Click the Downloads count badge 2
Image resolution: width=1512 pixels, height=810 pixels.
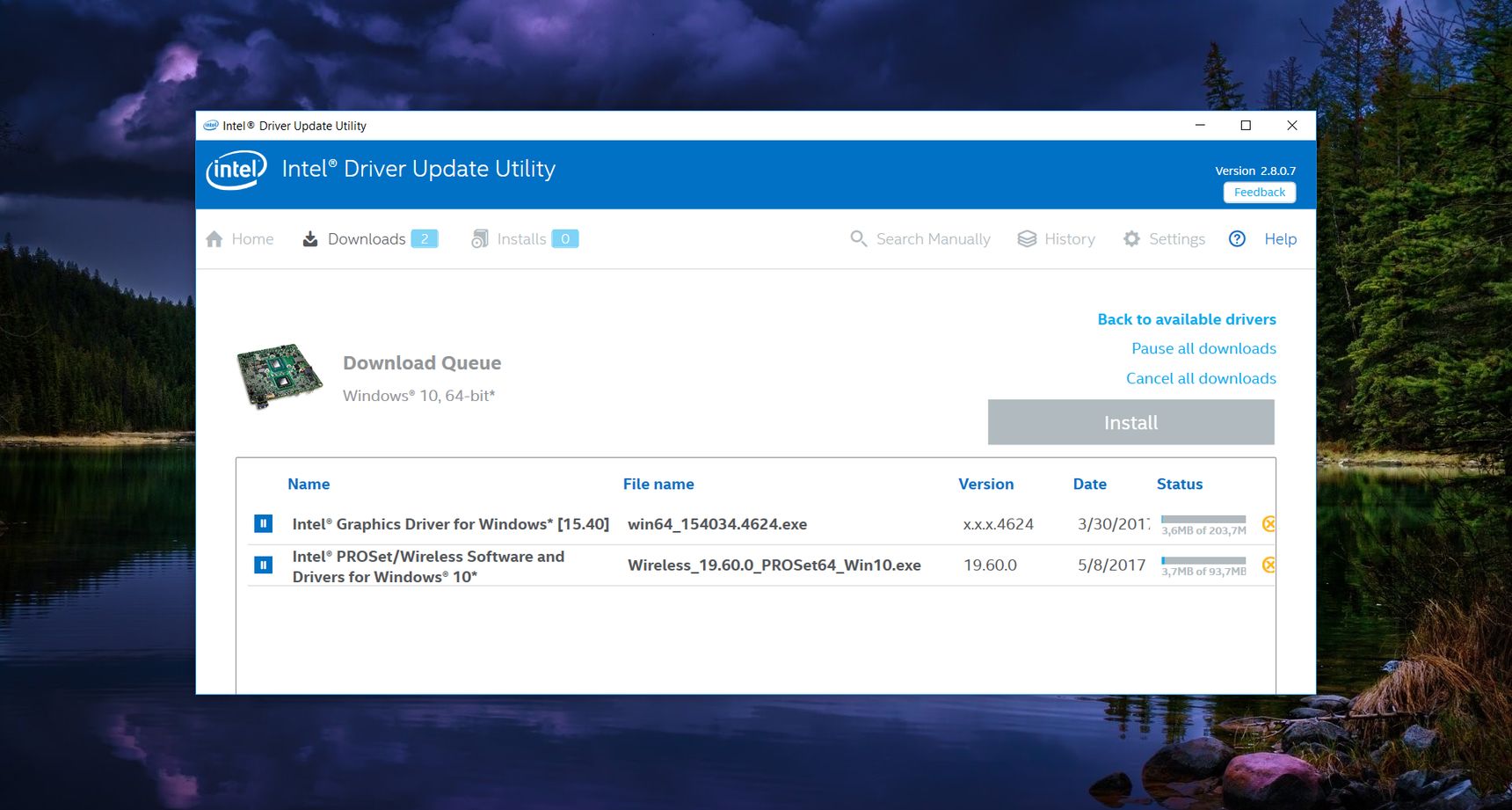[425, 239]
